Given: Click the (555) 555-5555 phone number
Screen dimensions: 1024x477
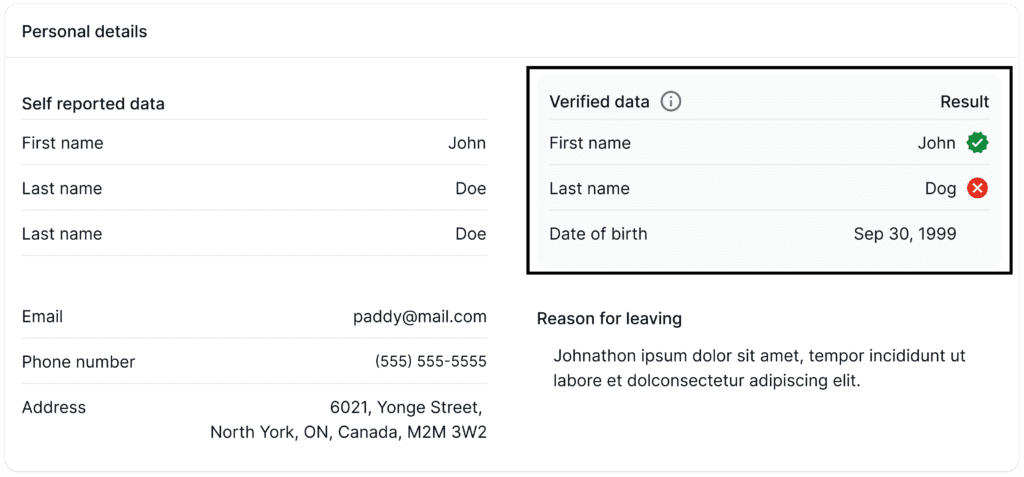Looking at the screenshot, I should (430, 361).
